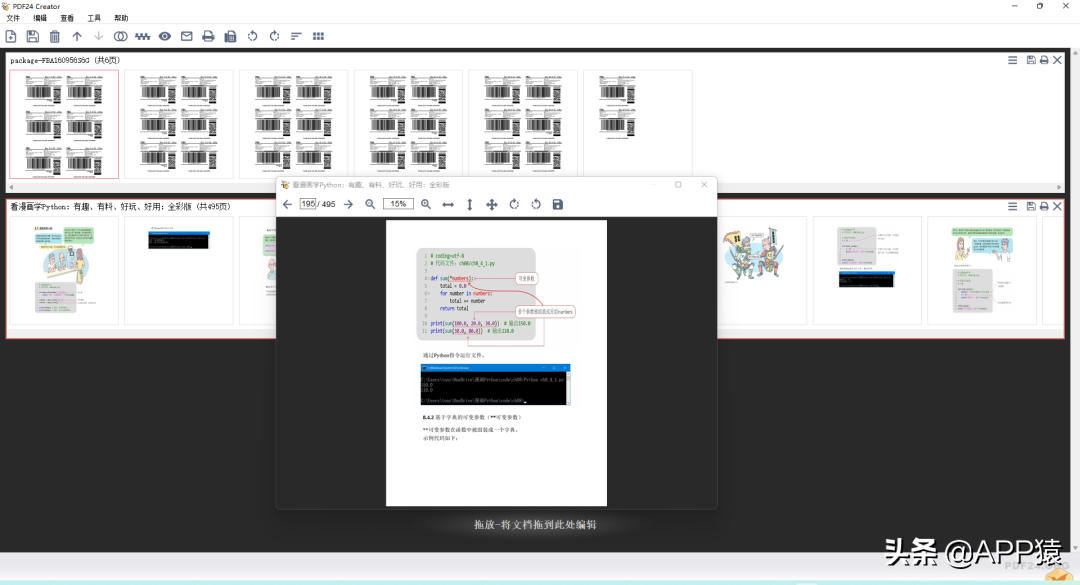The image size is (1080, 585).
Task: Click the merge documents icon in main toolbar
Action: click(120, 36)
